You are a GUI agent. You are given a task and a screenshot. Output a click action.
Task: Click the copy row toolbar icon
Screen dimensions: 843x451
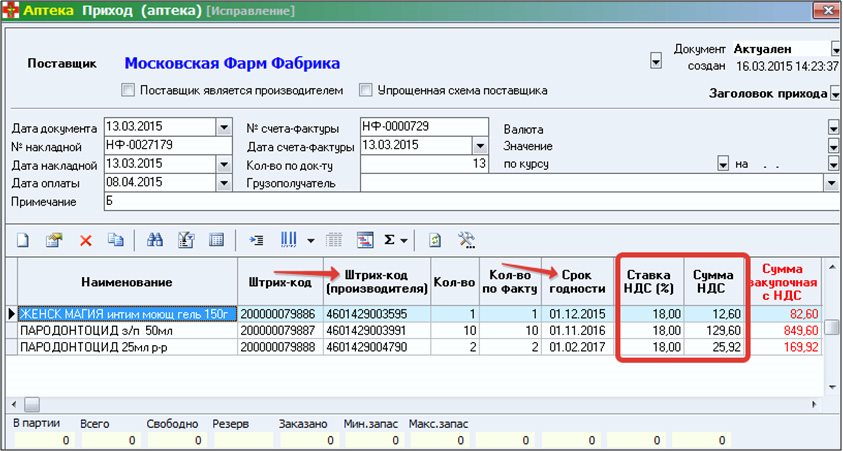115,240
